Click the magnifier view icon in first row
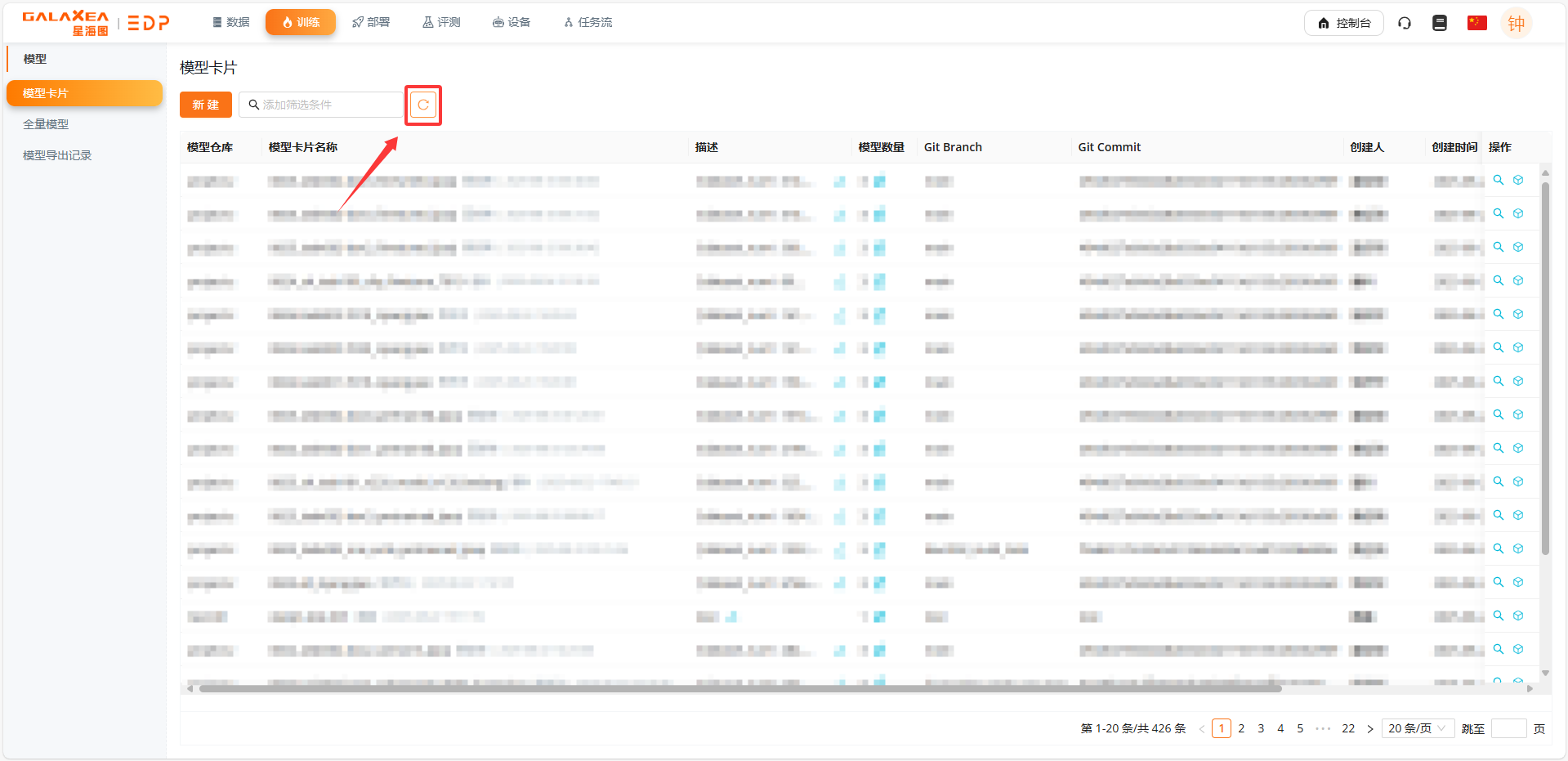The width and height of the screenshot is (1568, 761). tap(1499, 180)
